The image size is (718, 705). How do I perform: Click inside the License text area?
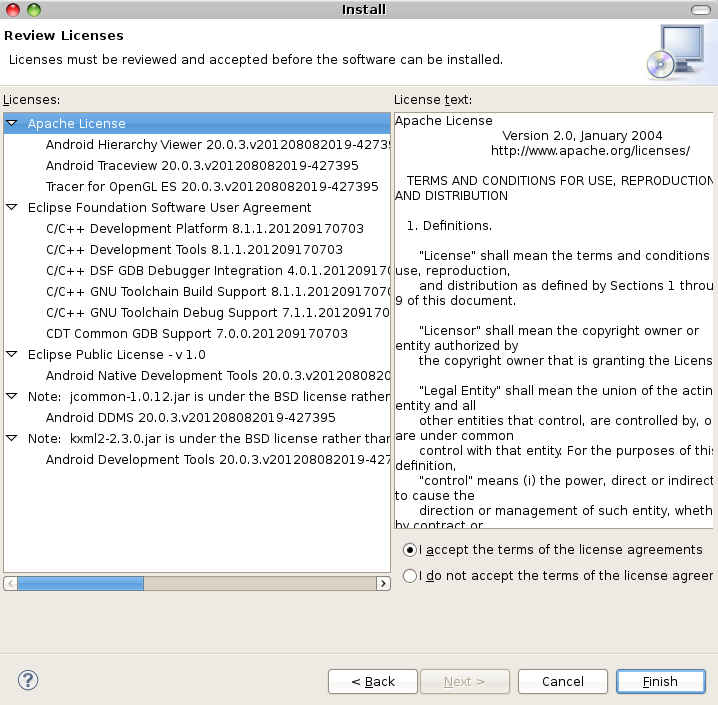click(x=554, y=320)
